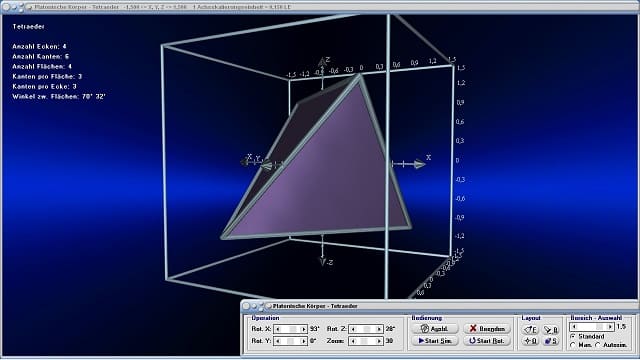Click the Layout F icon button
The image size is (640, 360).
(x=531, y=329)
